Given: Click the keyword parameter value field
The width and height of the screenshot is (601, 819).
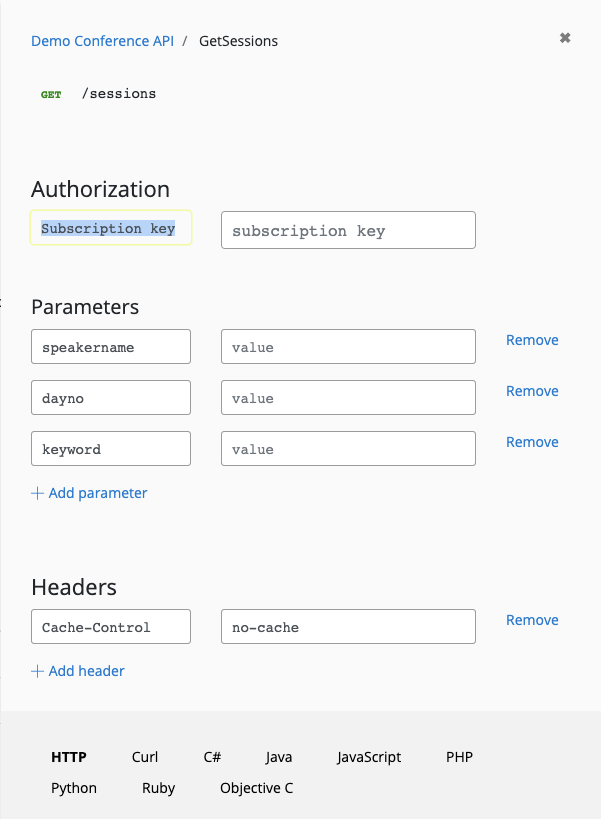Looking at the screenshot, I should [x=347, y=448].
